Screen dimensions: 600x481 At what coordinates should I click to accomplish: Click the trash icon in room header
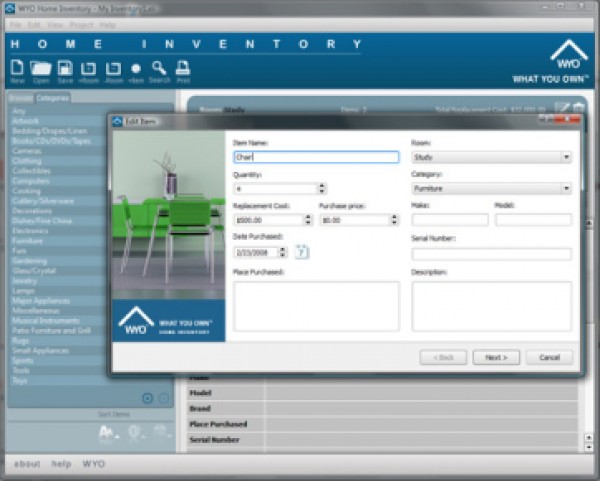pos(579,108)
